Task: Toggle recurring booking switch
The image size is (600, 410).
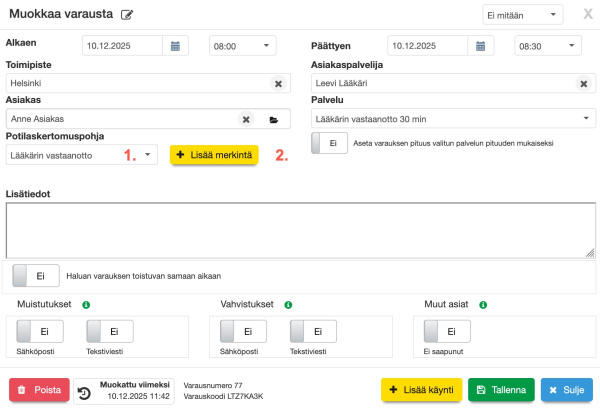Action: pos(33,275)
